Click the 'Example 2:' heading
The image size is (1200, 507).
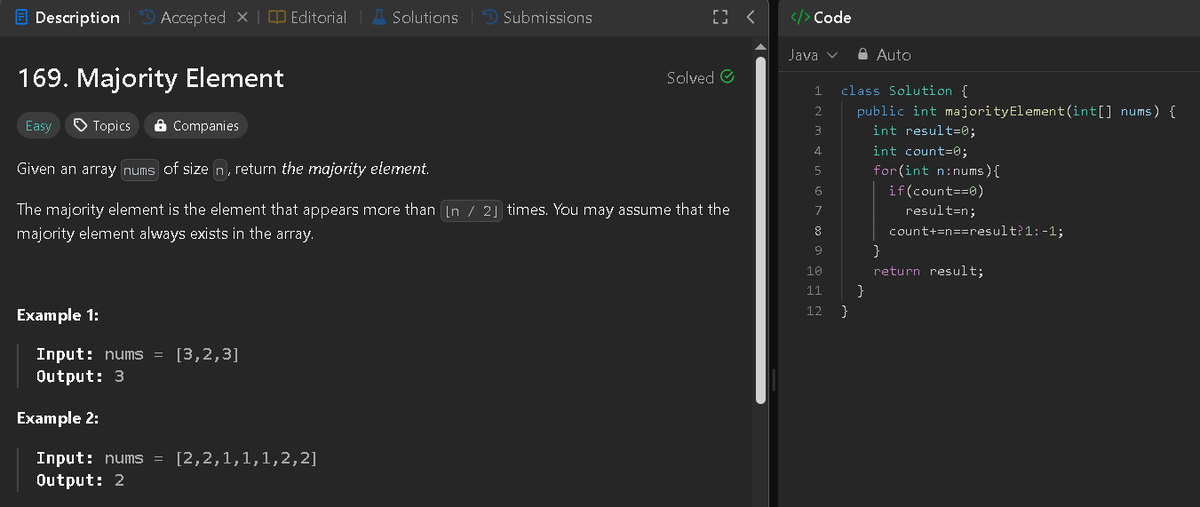point(57,418)
